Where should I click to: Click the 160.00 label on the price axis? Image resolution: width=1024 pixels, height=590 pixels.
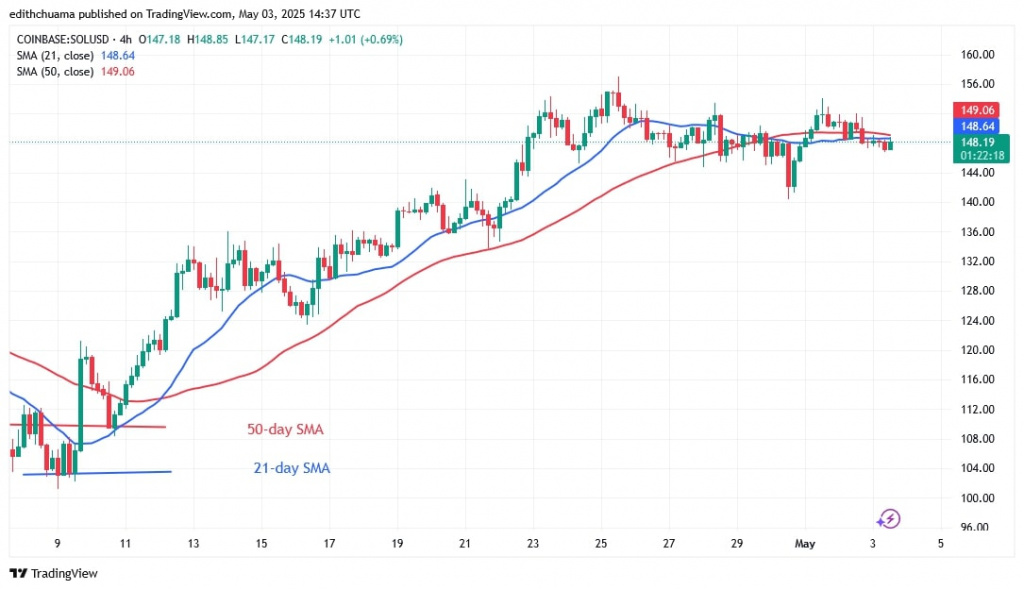(975, 55)
